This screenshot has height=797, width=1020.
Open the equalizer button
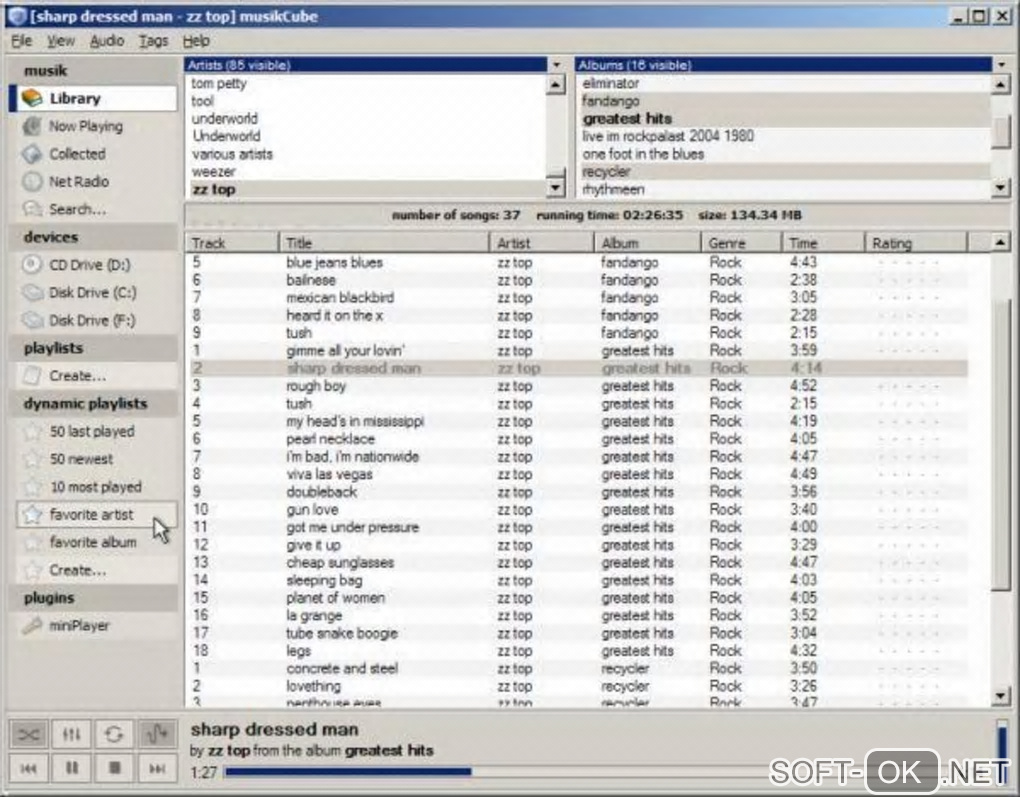click(72, 735)
